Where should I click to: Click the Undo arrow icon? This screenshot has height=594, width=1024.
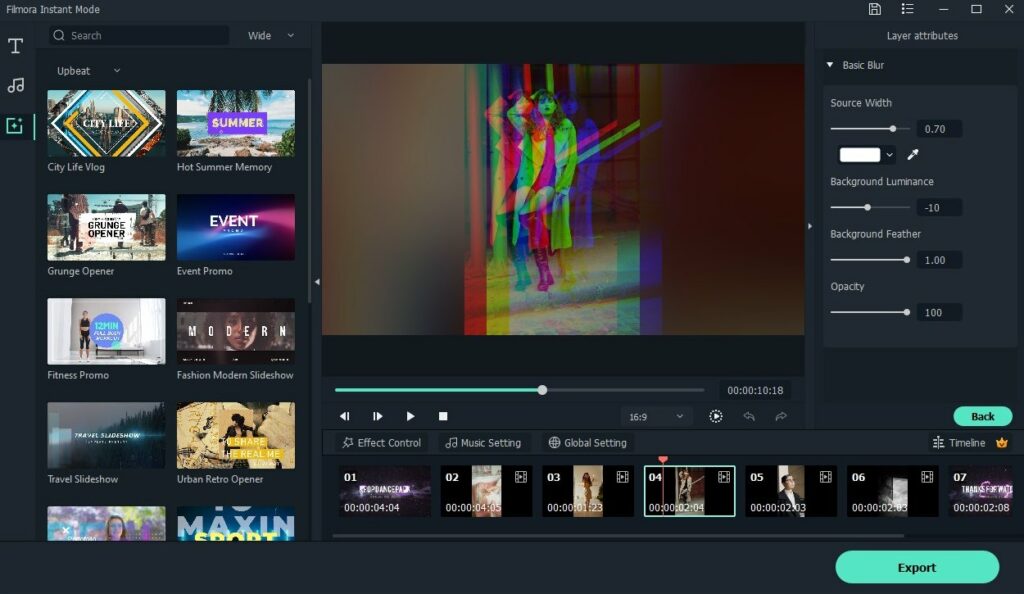pos(750,415)
